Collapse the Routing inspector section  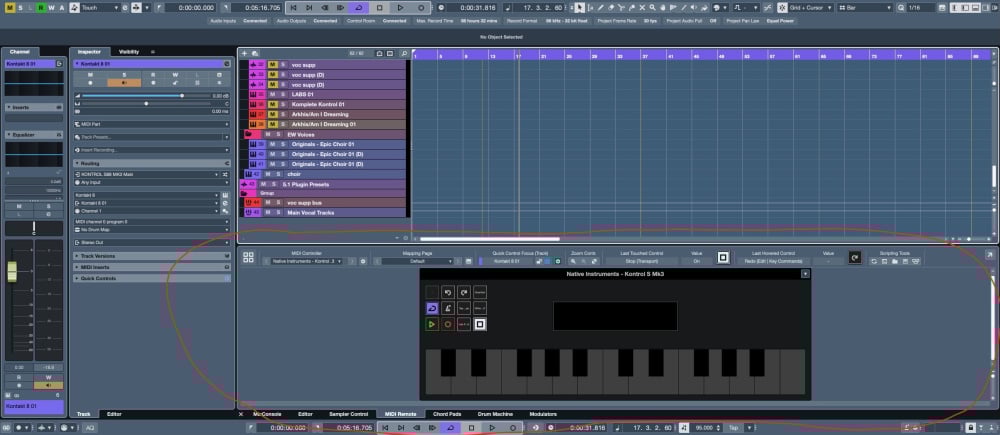(152, 163)
